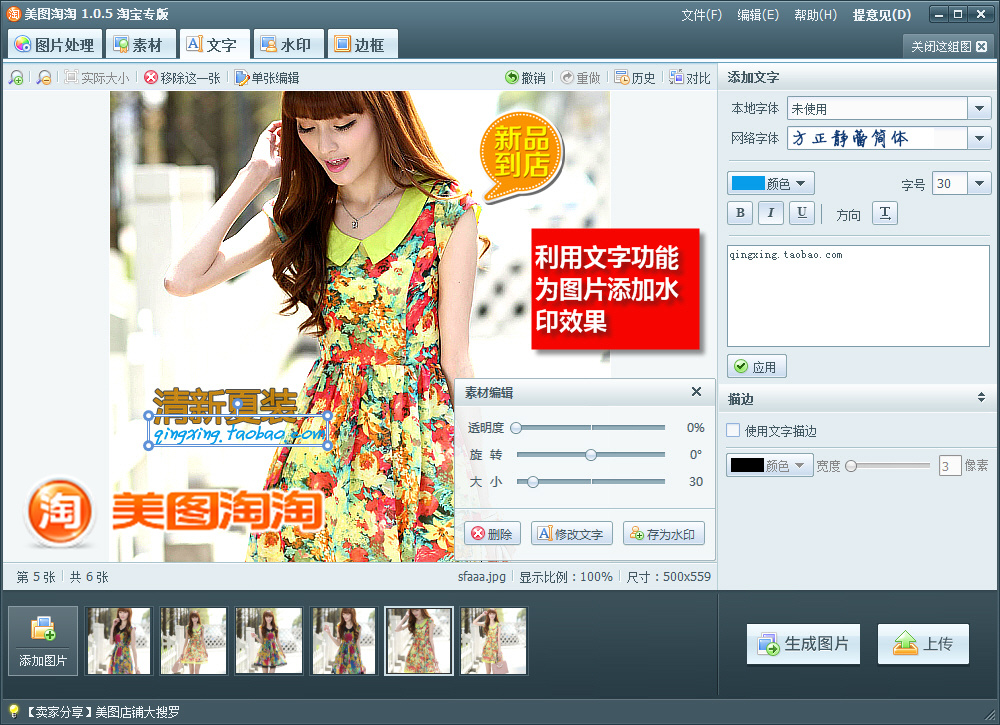Redo with the 重做 button

(580, 78)
